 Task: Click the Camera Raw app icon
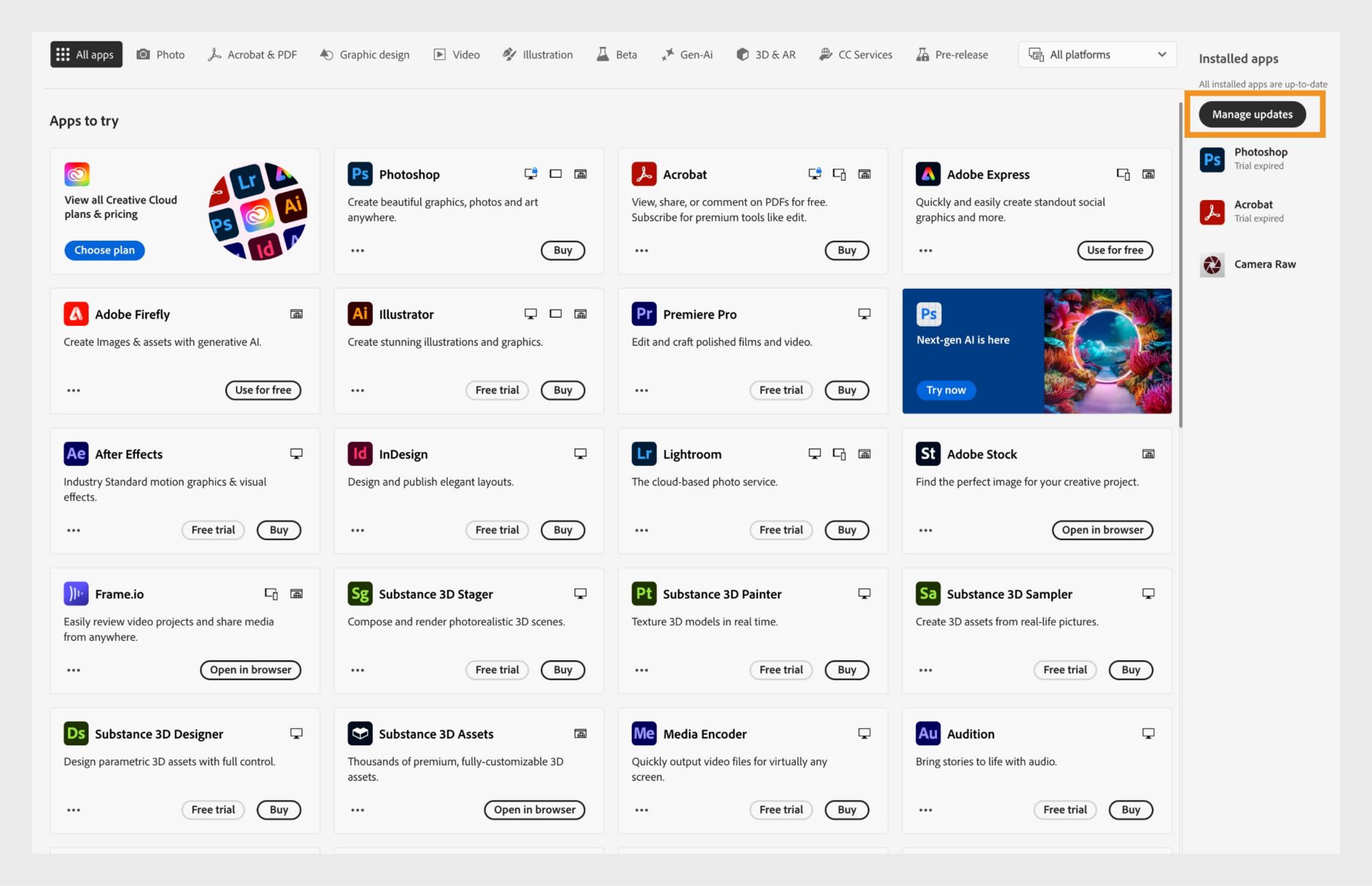[1212, 263]
